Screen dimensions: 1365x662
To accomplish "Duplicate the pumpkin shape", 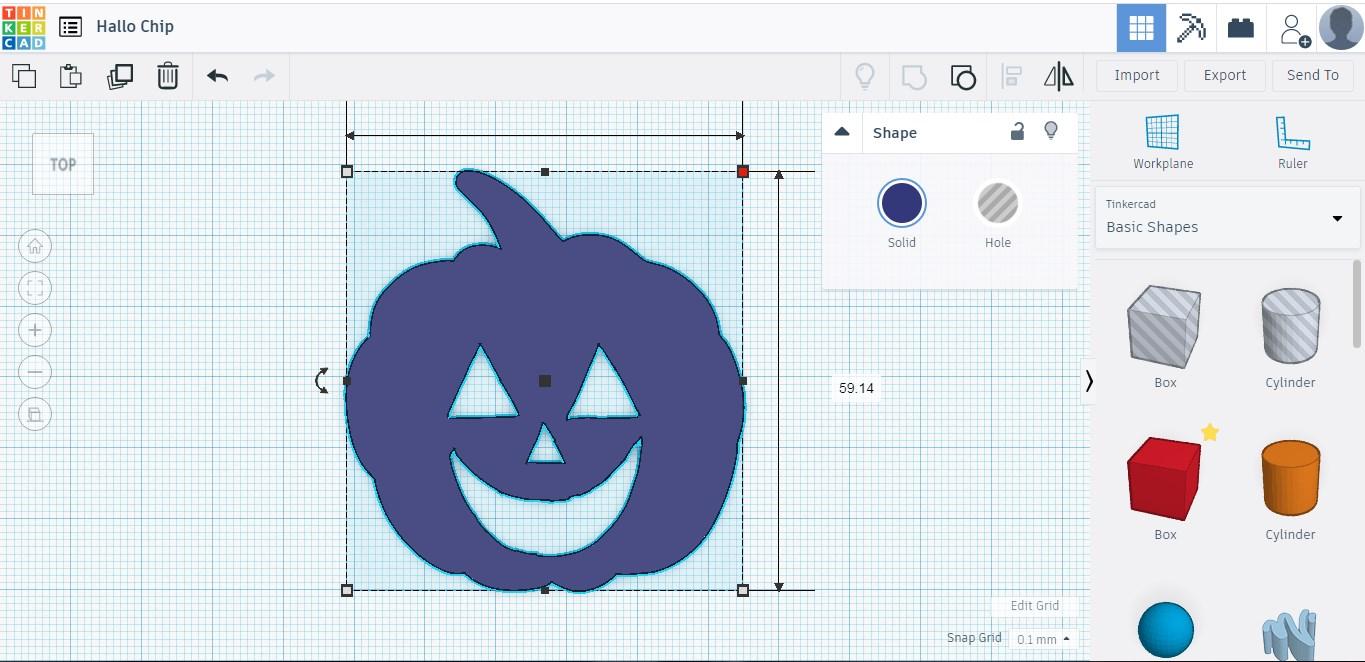I will [120, 75].
